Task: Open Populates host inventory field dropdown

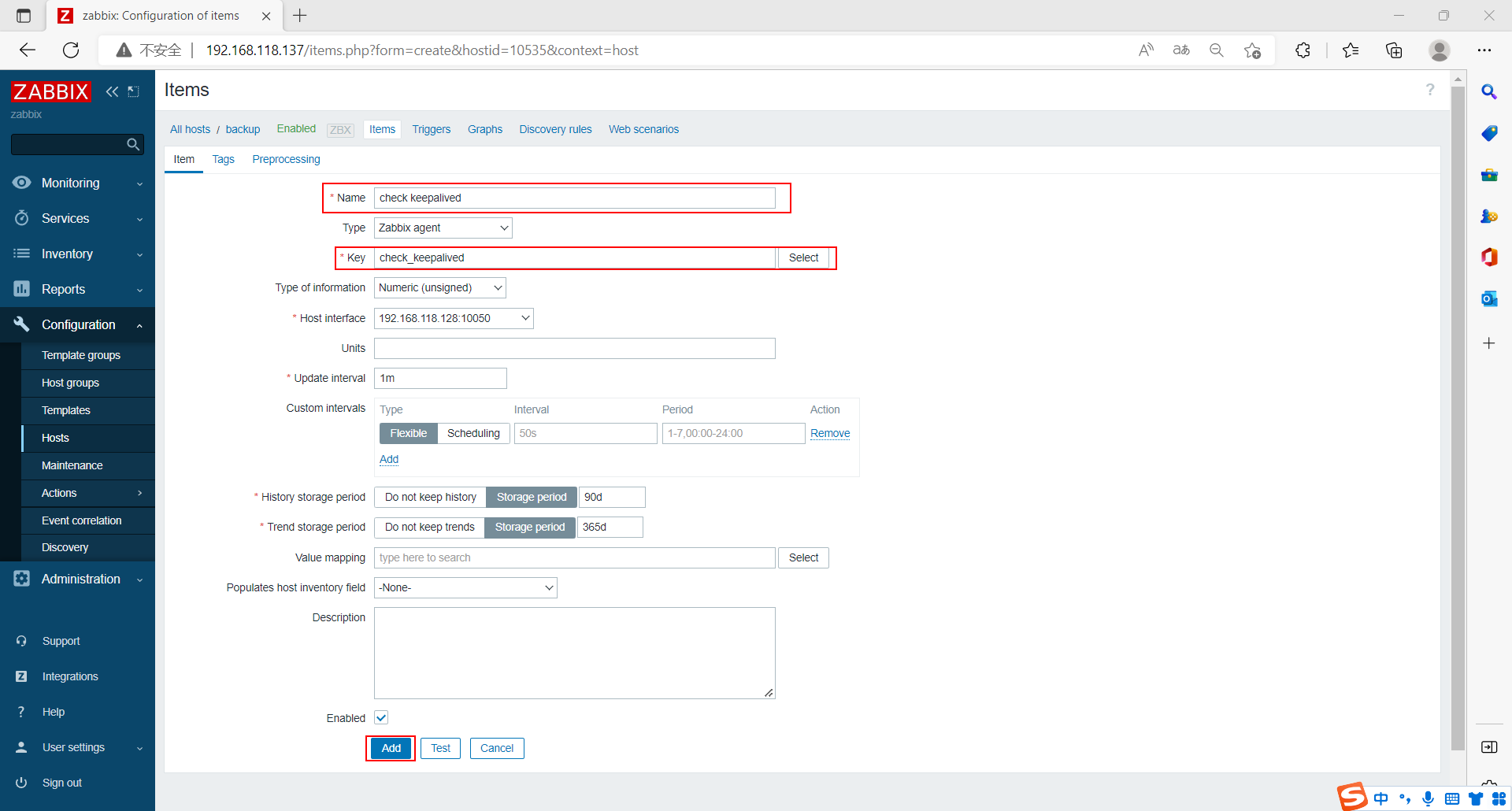Action: pyautogui.click(x=465, y=587)
